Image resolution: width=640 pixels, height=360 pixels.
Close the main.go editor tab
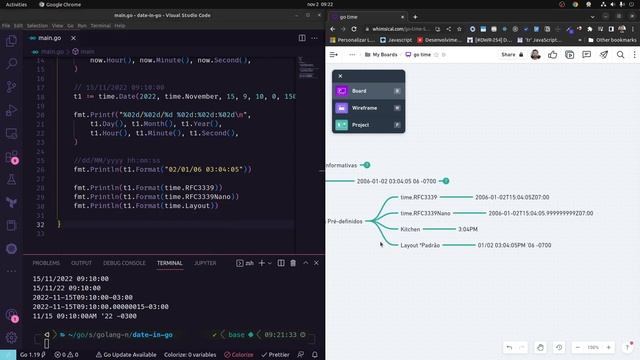tap(73, 38)
